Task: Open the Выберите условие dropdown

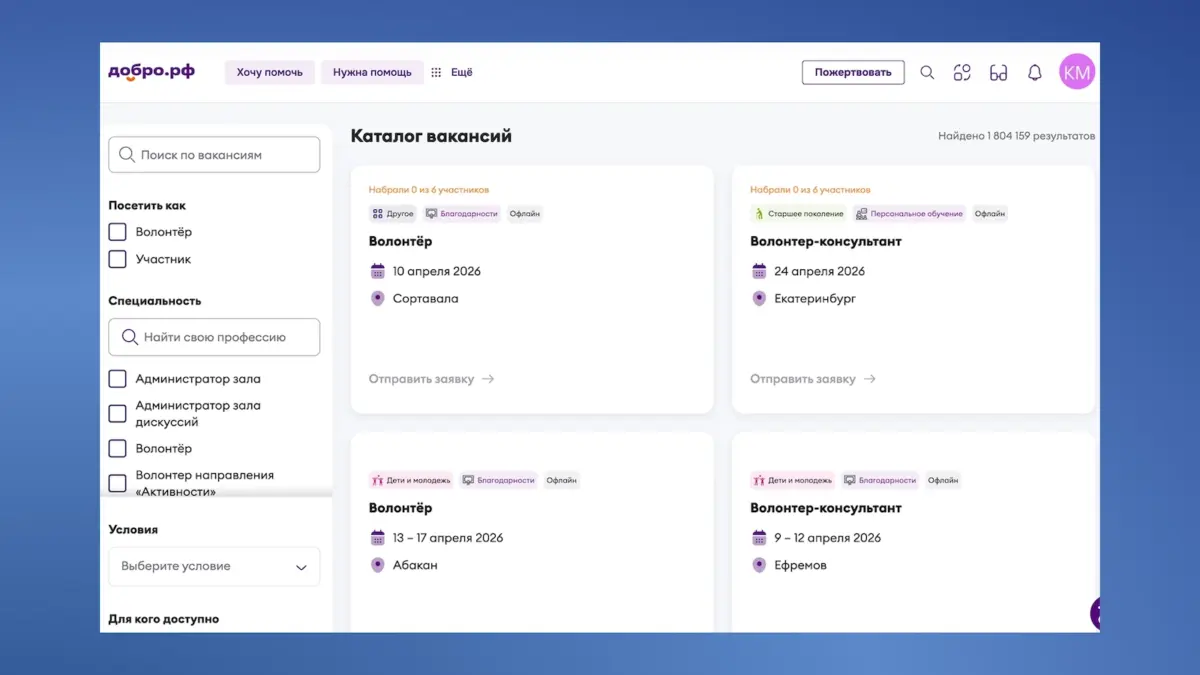Action: pyautogui.click(x=213, y=566)
